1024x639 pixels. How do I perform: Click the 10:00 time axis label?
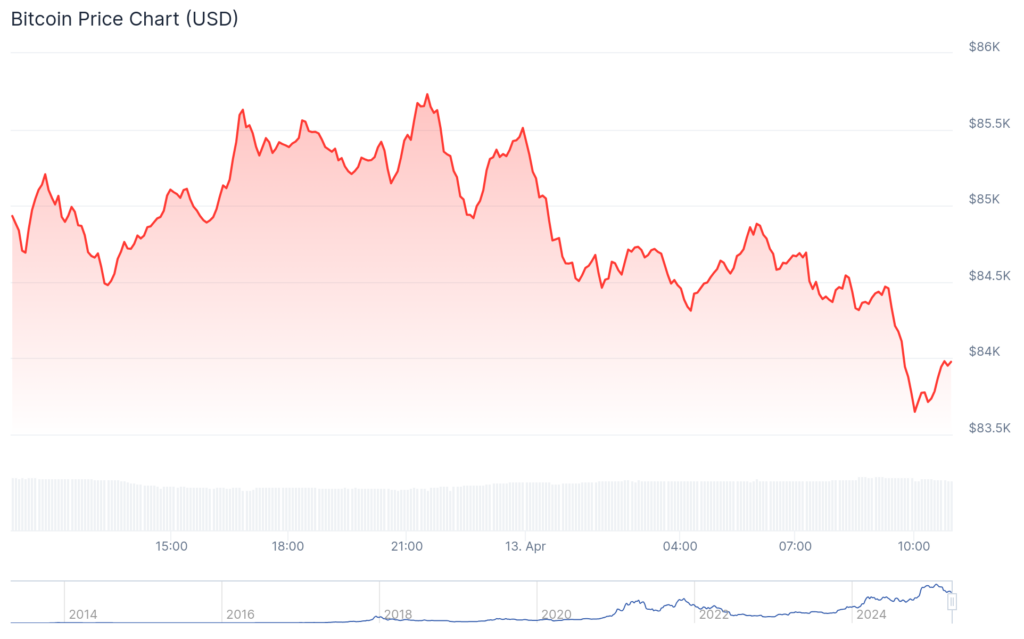coord(914,546)
